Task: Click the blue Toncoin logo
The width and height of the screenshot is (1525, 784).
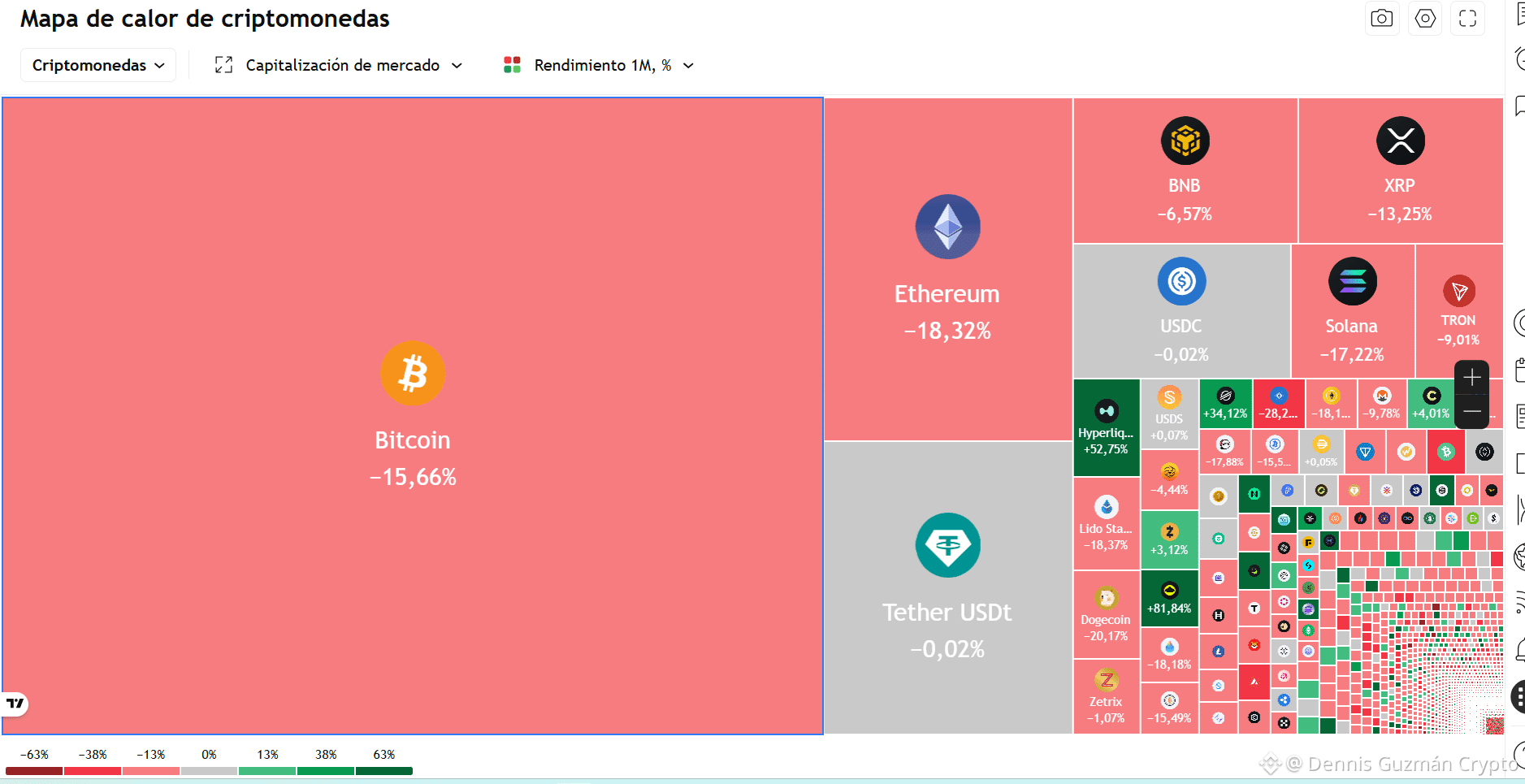Action: tap(1365, 452)
